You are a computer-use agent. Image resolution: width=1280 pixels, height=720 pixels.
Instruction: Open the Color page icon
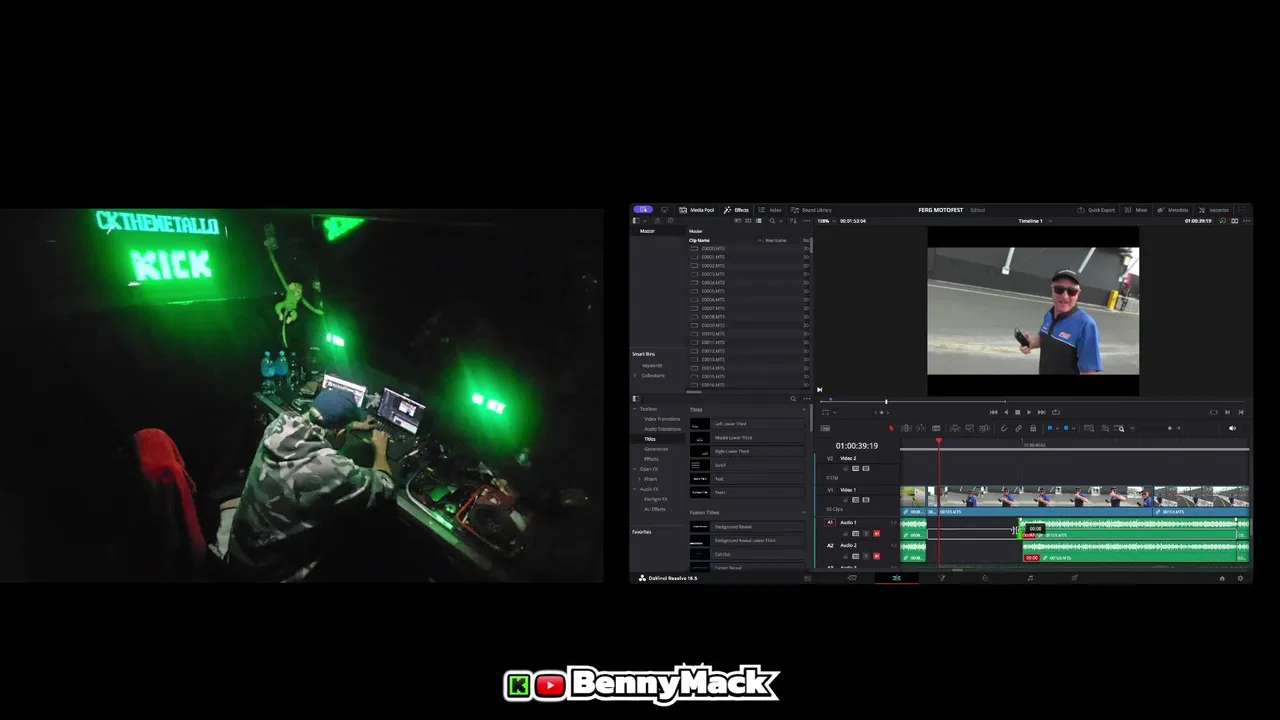coord(985,578)
